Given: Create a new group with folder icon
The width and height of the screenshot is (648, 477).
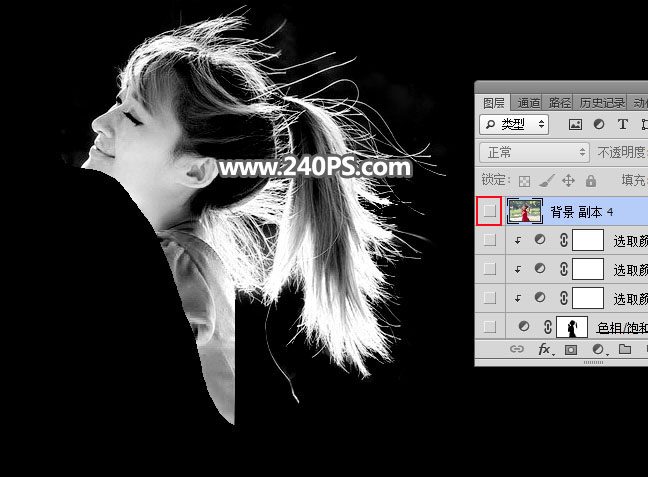Looking at the screenshot, I should point(625,349).
